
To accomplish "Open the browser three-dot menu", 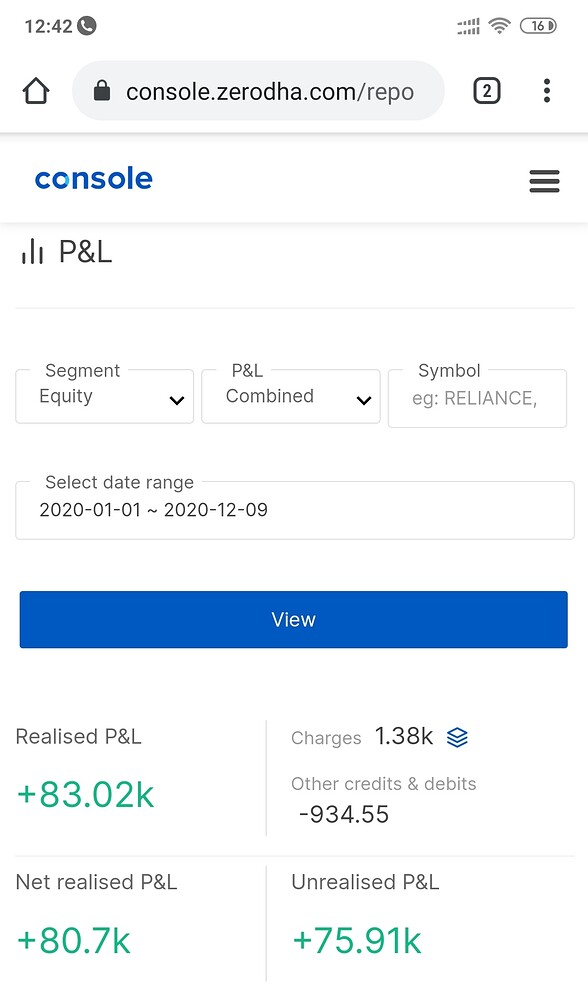I will 547,90.
